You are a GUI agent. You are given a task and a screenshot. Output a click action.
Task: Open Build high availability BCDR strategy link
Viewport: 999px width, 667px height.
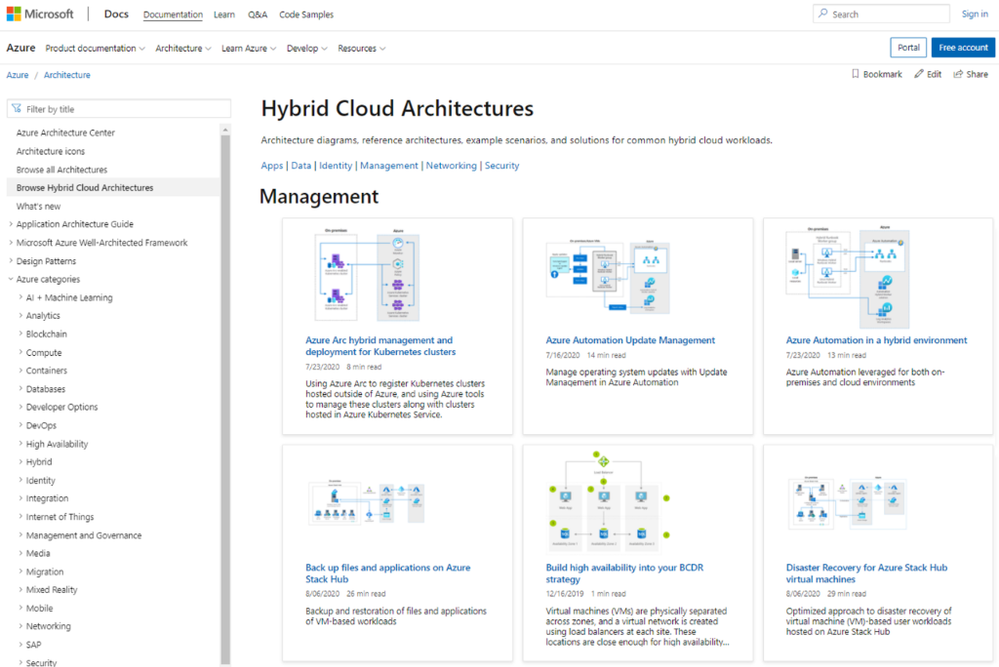(624, 573)
